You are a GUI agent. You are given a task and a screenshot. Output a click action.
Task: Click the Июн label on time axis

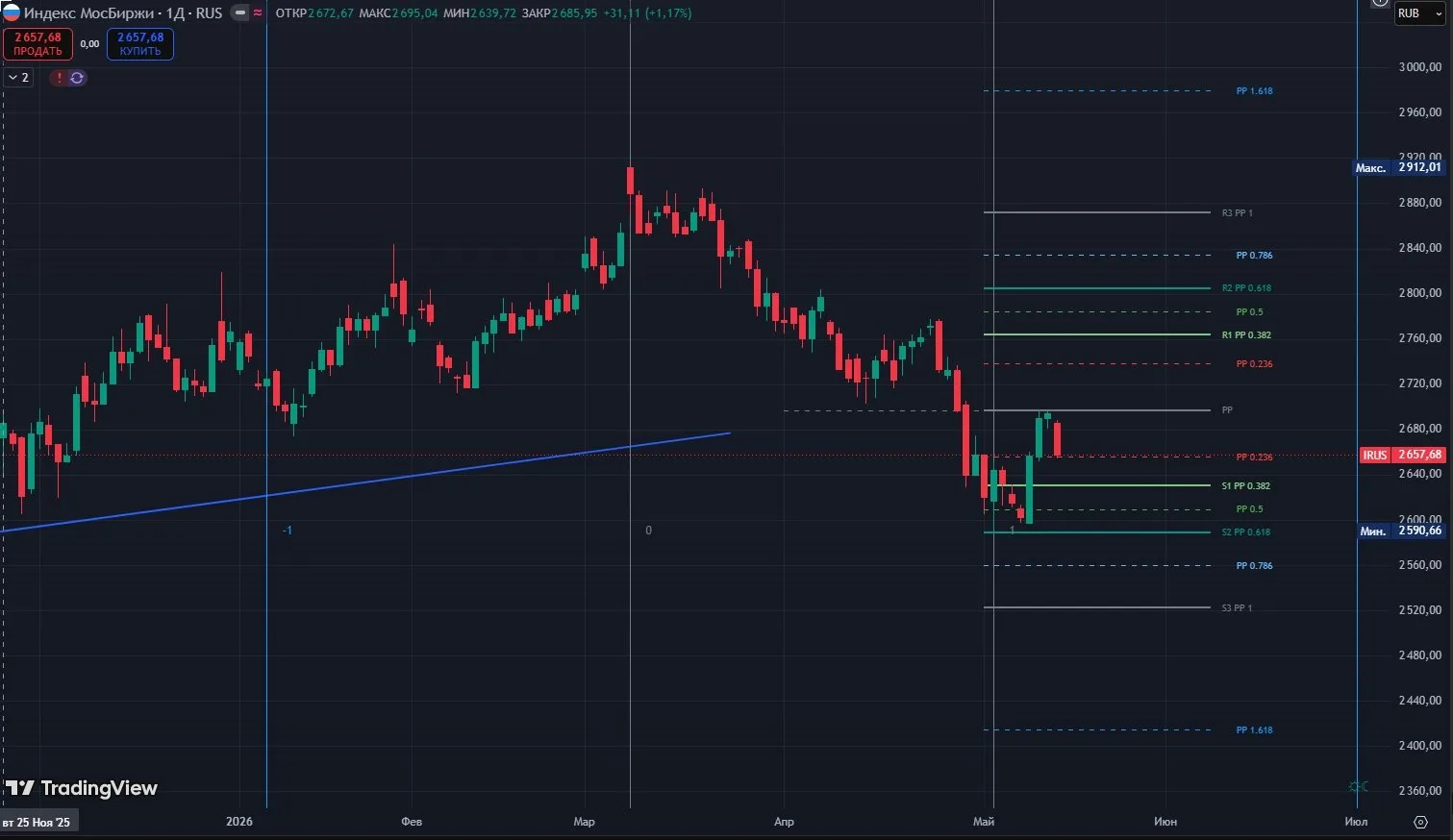1165,822
